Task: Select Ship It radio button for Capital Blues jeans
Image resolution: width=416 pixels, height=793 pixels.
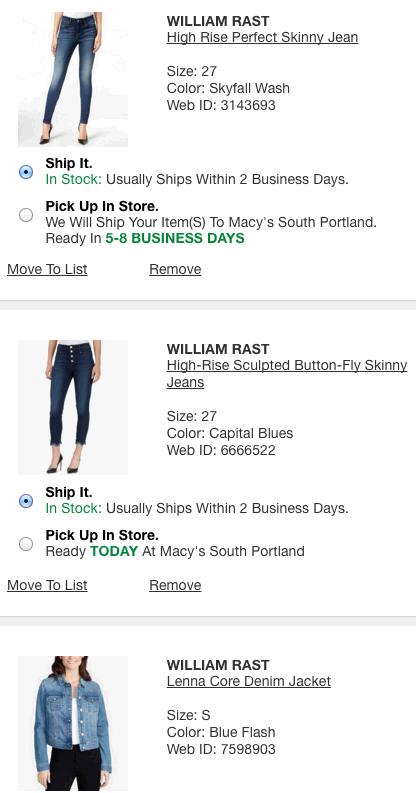Action: point(26,501)
